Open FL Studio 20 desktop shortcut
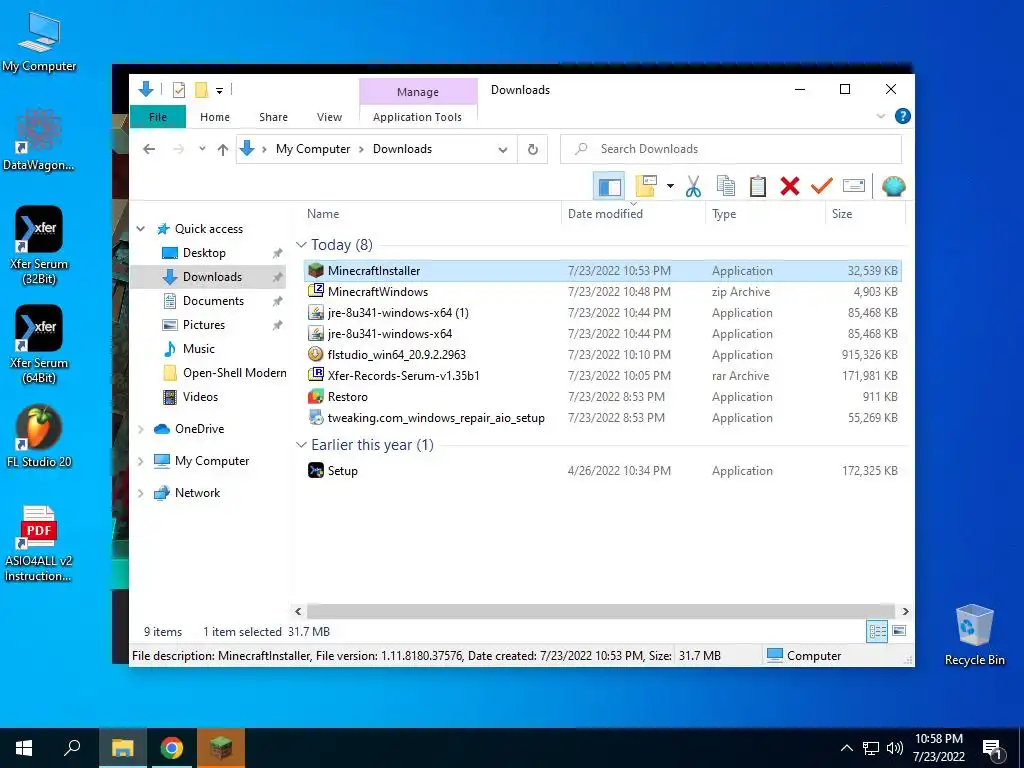 39,436
